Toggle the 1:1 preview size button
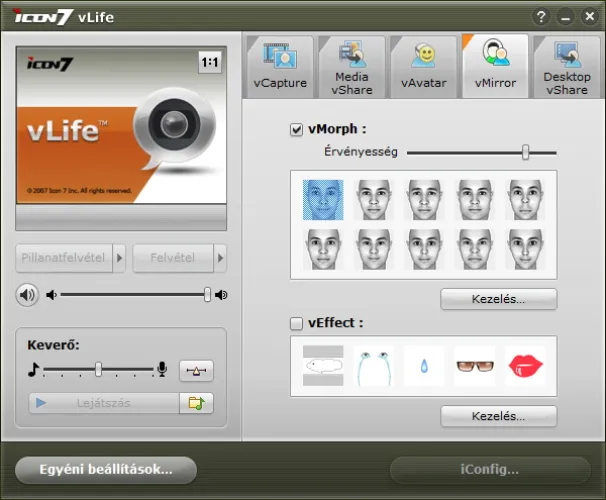The width and height of the screenshot is (606, 500). [x=210, y=62]
